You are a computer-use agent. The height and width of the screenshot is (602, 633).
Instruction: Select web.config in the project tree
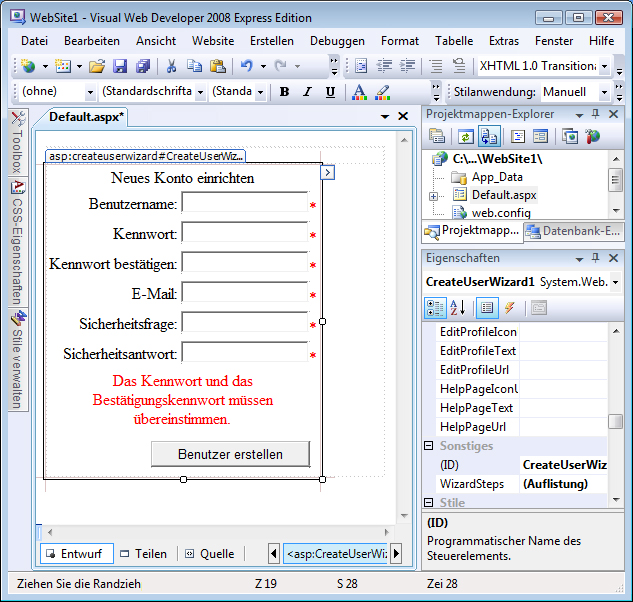tap(501, 213)
